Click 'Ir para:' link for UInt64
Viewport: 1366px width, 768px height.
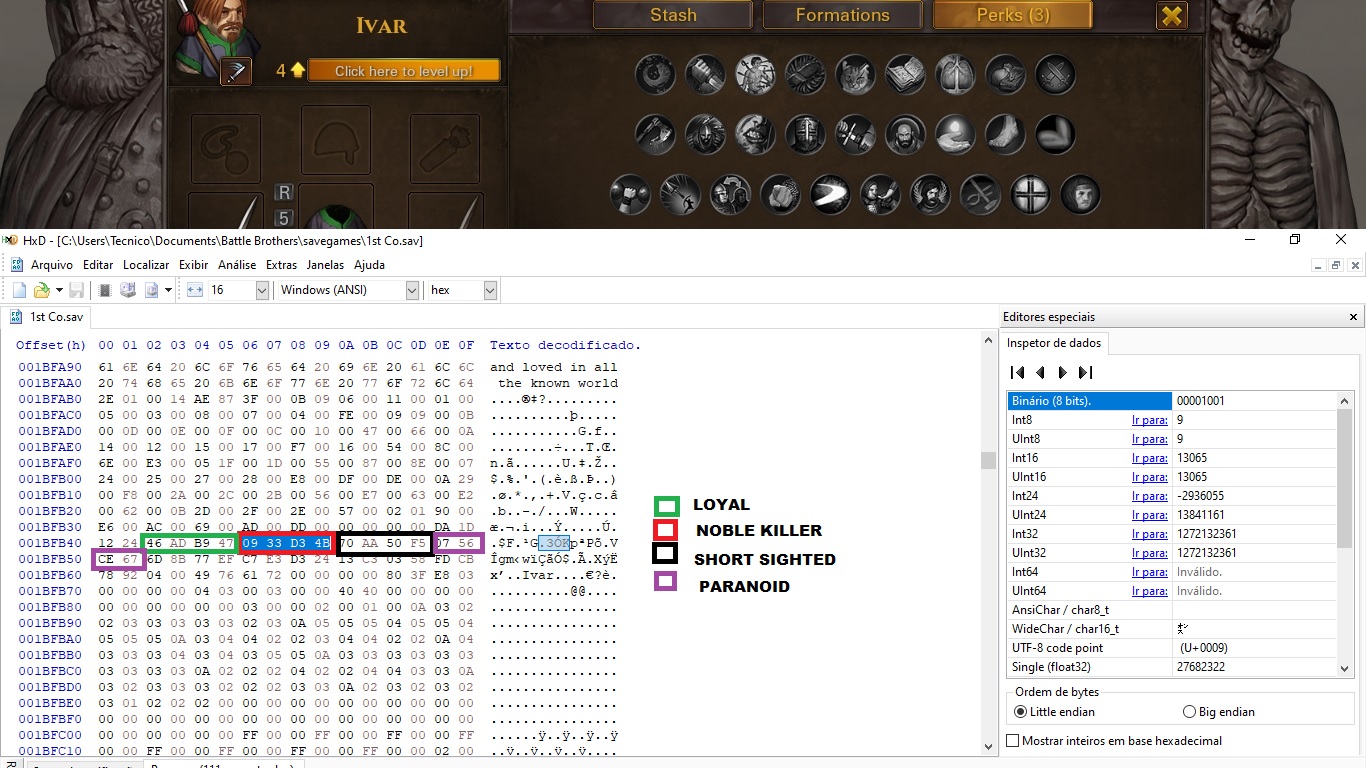coord(1149,591)
